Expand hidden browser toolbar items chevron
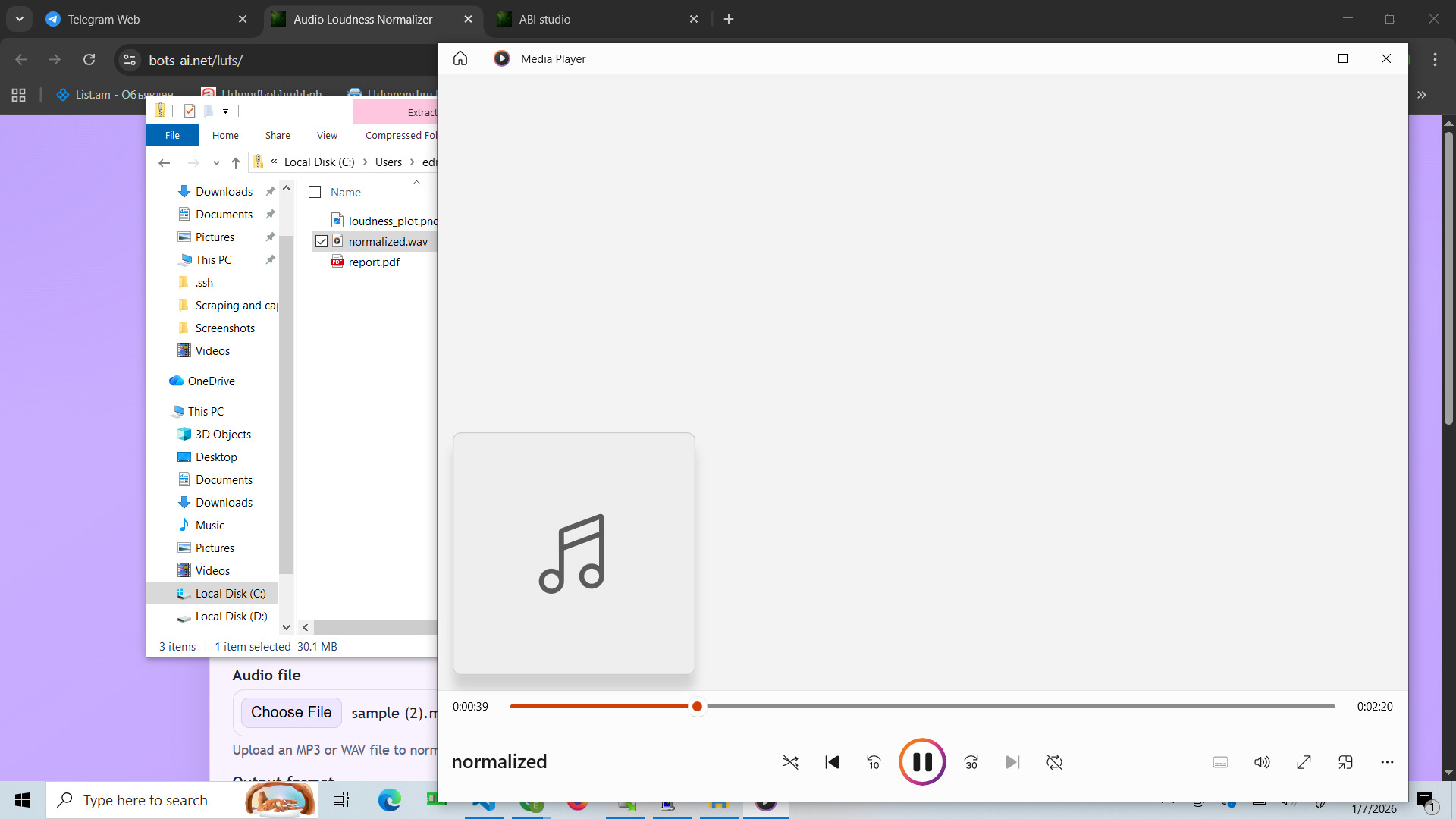 (x=1423, y=94)
